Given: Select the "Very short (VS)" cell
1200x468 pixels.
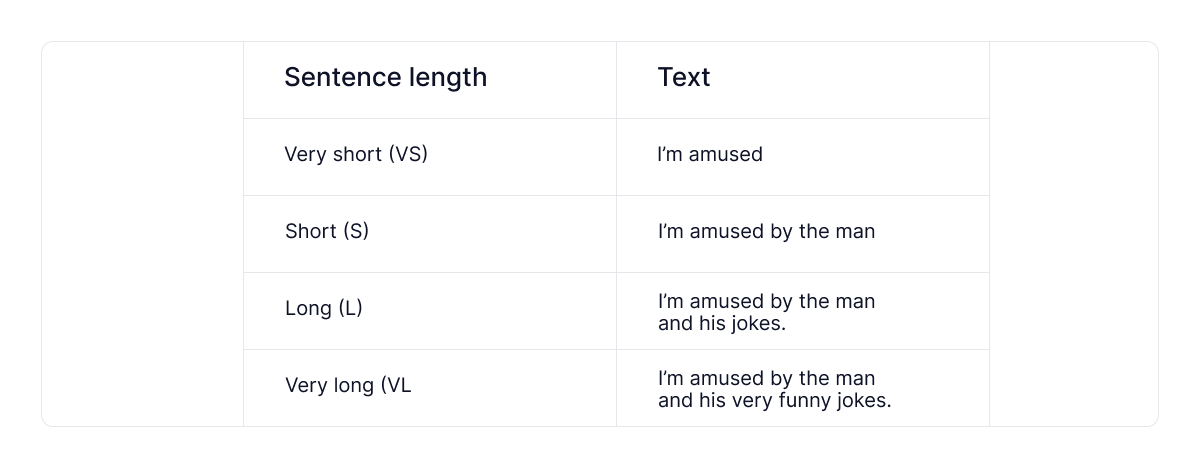Looking at the screenshot, I should click(x=356, y=155).
